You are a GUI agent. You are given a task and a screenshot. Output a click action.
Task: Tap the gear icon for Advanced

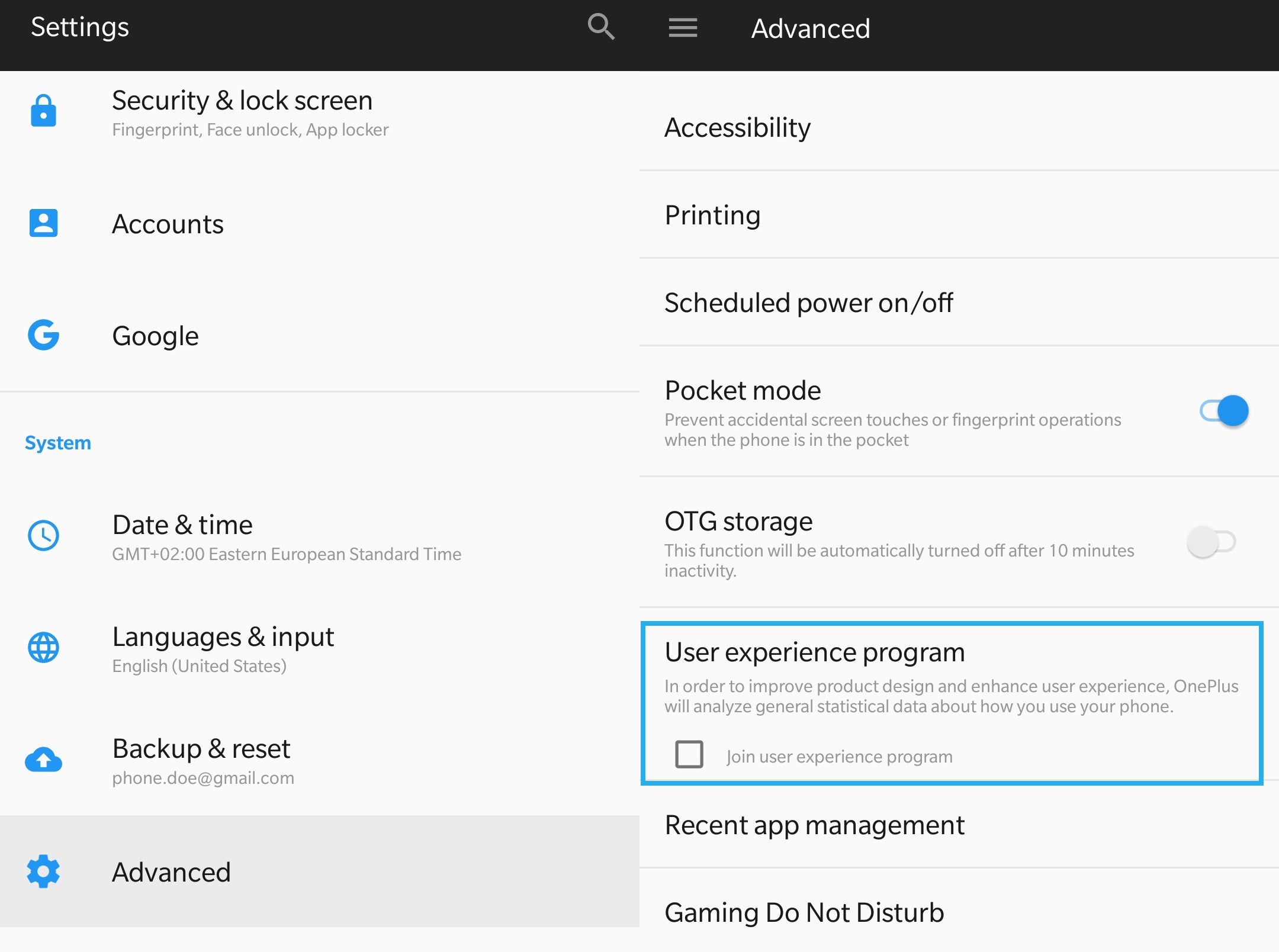tap(43, 871)
